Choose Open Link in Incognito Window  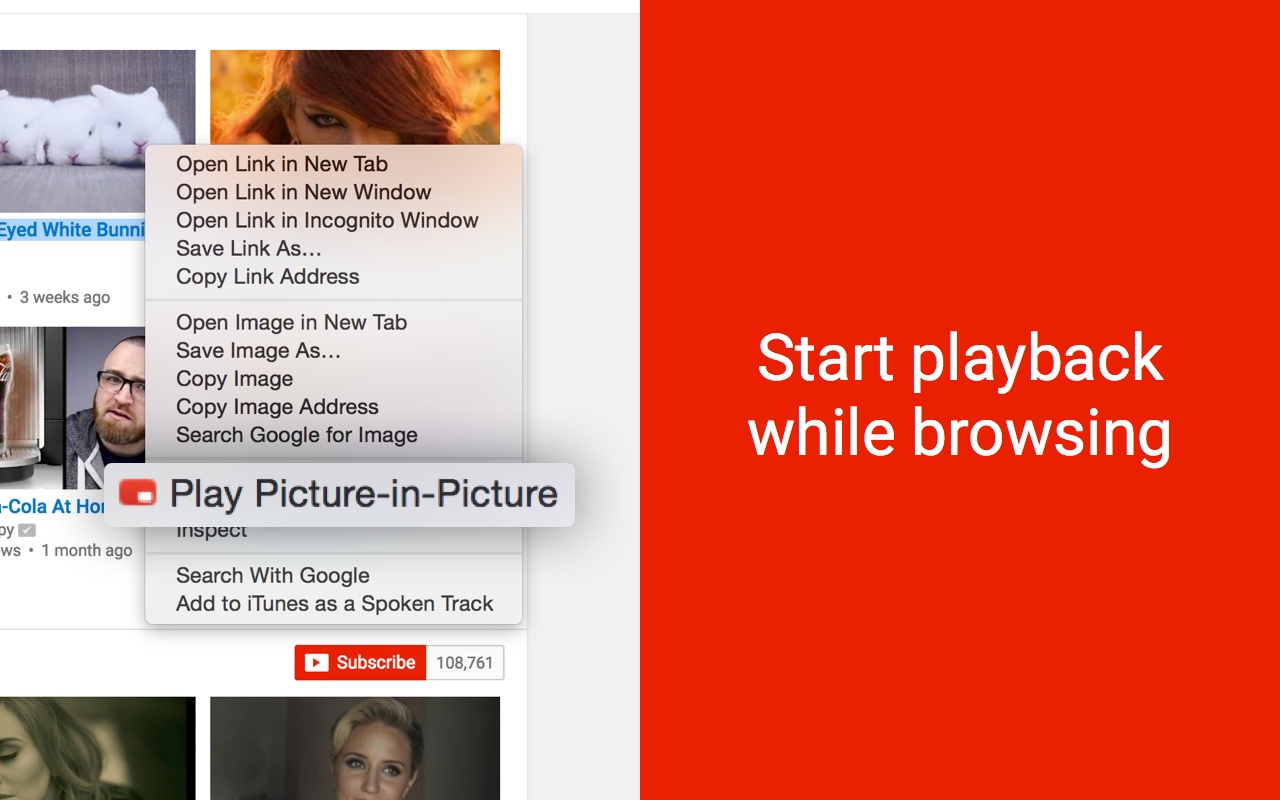(x=327, y=220)
